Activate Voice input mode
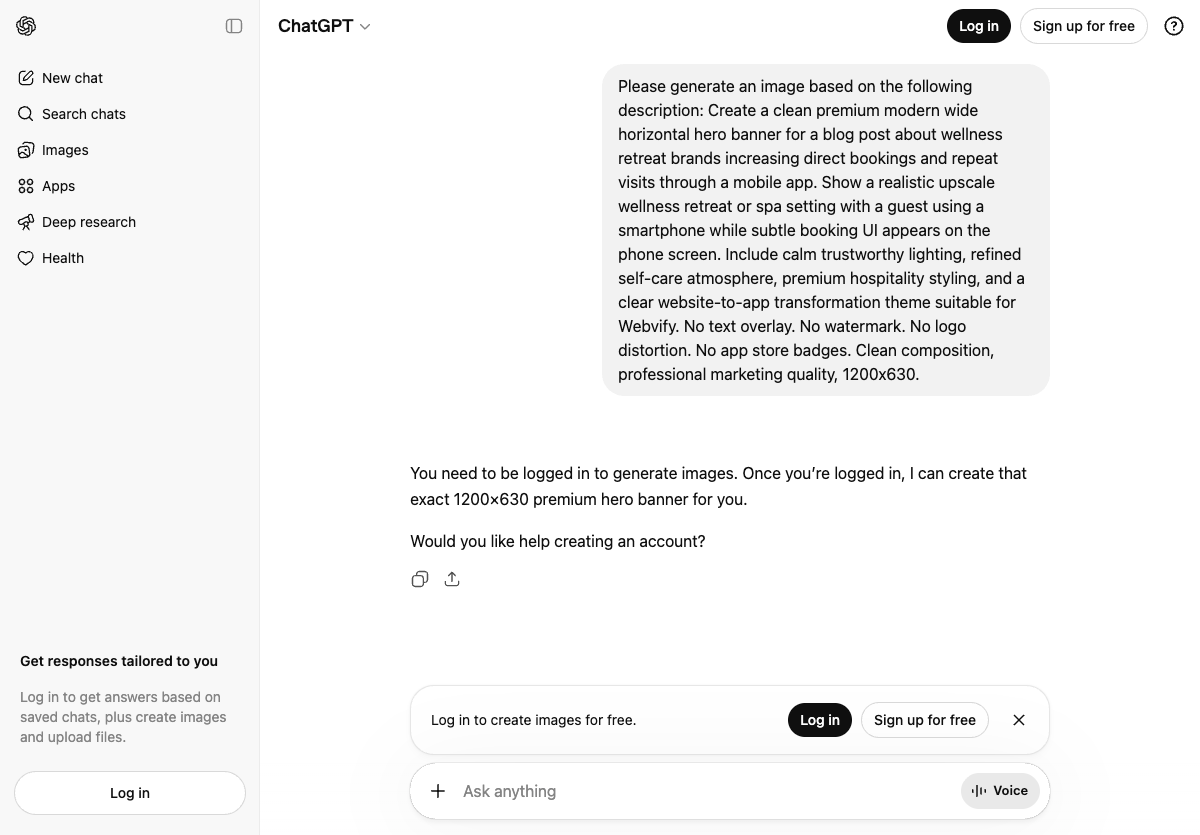 (999, 790)
